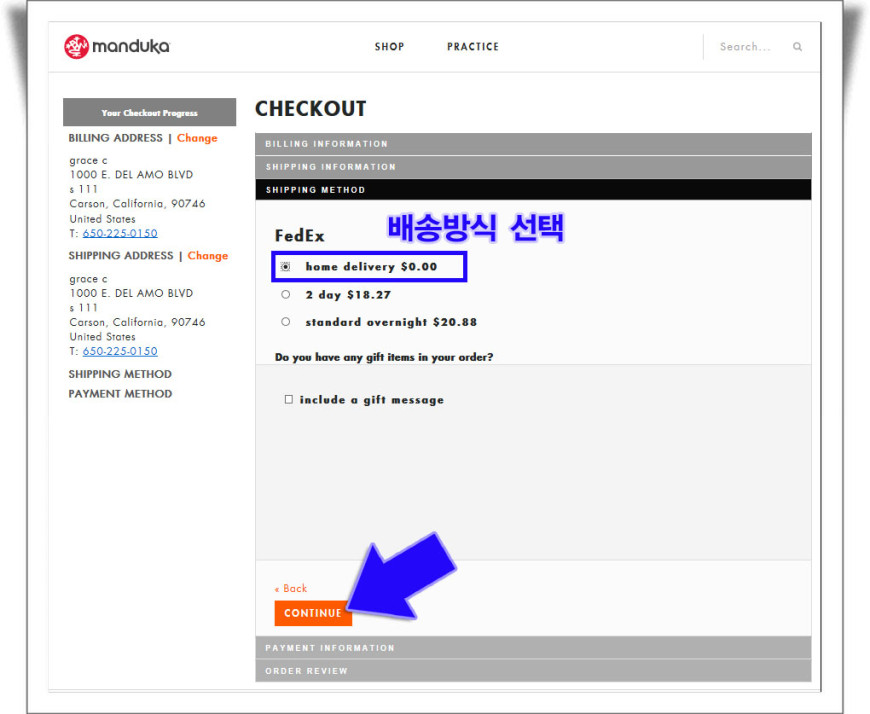Click the orange CONTINUE button

(313, 613)
